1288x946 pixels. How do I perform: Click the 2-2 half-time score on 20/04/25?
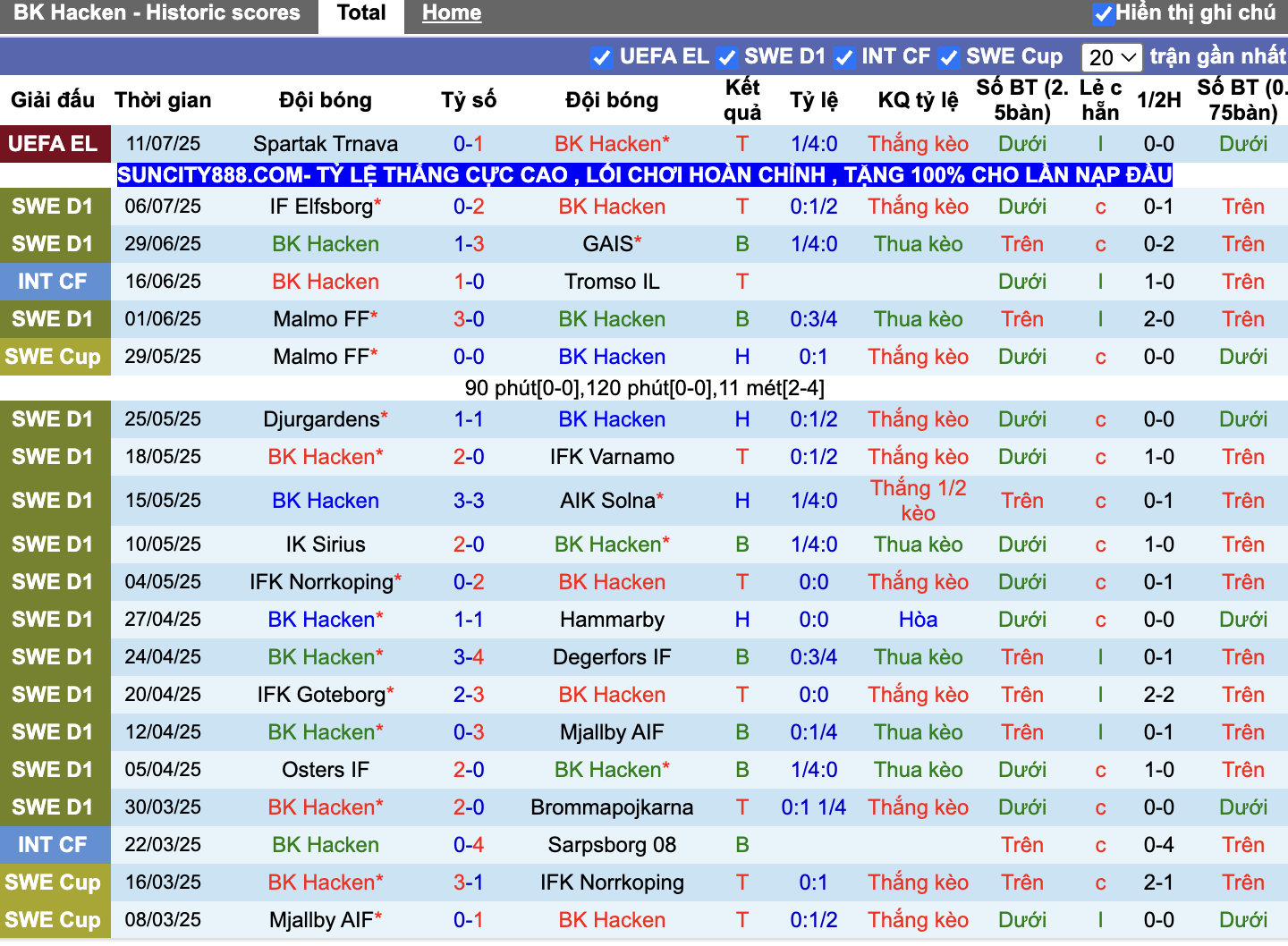coord(1159,695)
